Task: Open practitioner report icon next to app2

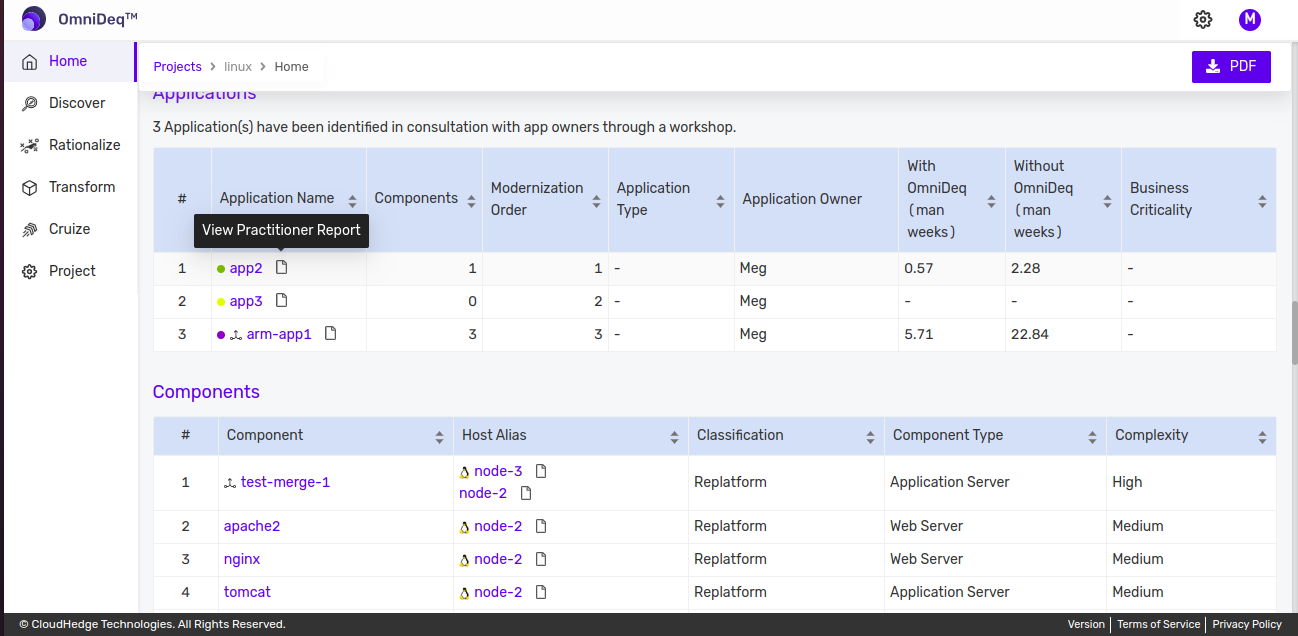Action: point(282,267)
